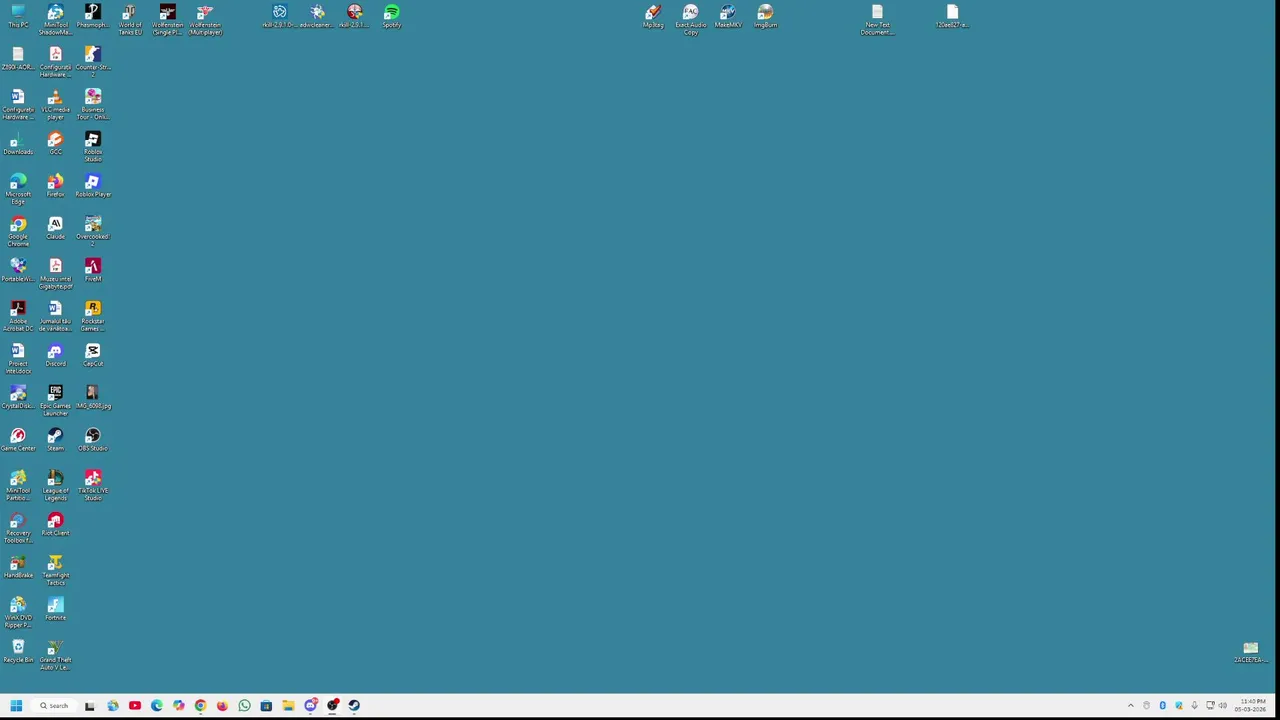Open WinX DVD Ripper shortcut
1280x720 pixels.
[x=17, y=612]
